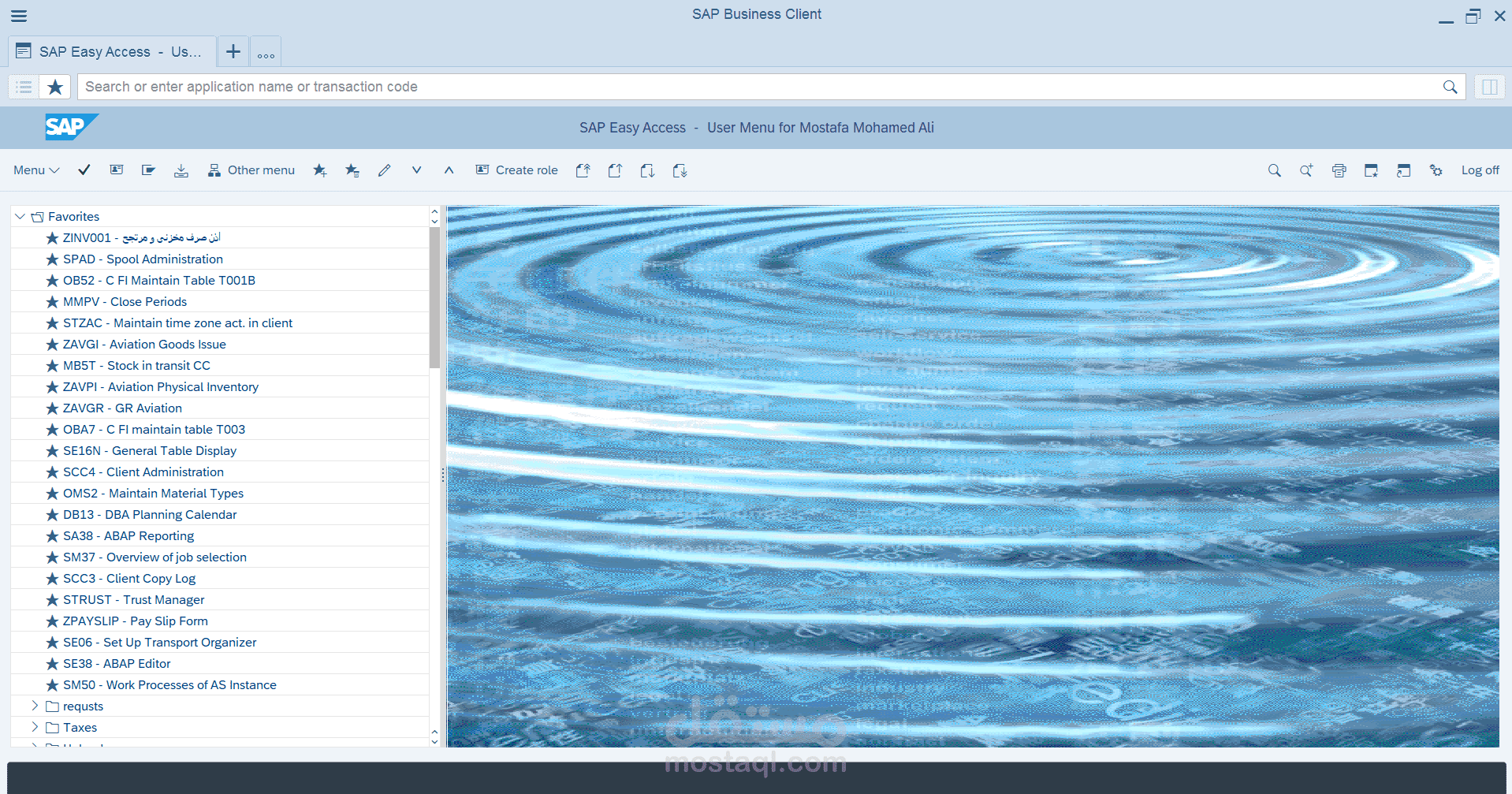Click the Enter checkmark icon in toolbar

(84, 170)
